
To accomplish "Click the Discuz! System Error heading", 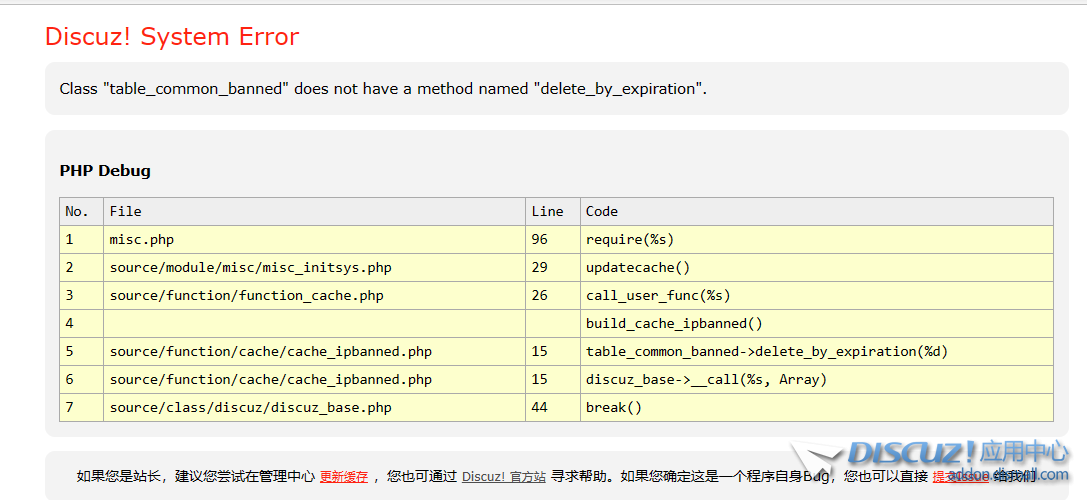I will [x=172, y=37].
